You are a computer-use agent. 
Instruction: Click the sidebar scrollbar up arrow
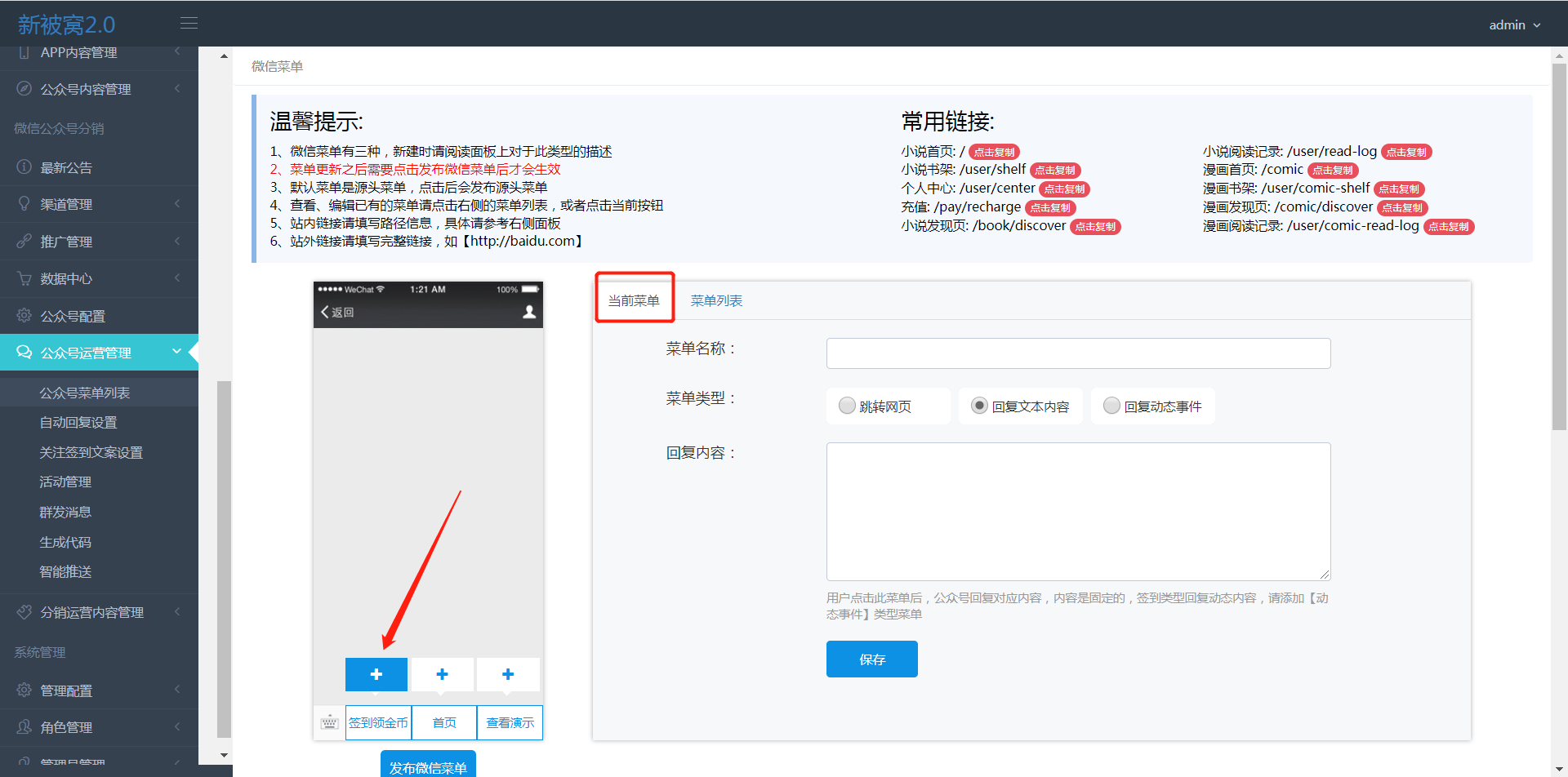[x=224, y=55]
